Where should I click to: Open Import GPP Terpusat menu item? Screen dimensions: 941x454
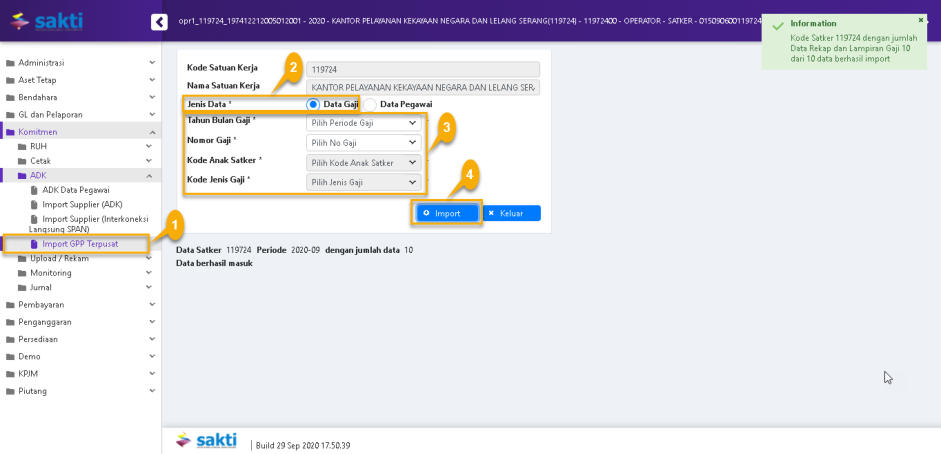pos(79,243)
